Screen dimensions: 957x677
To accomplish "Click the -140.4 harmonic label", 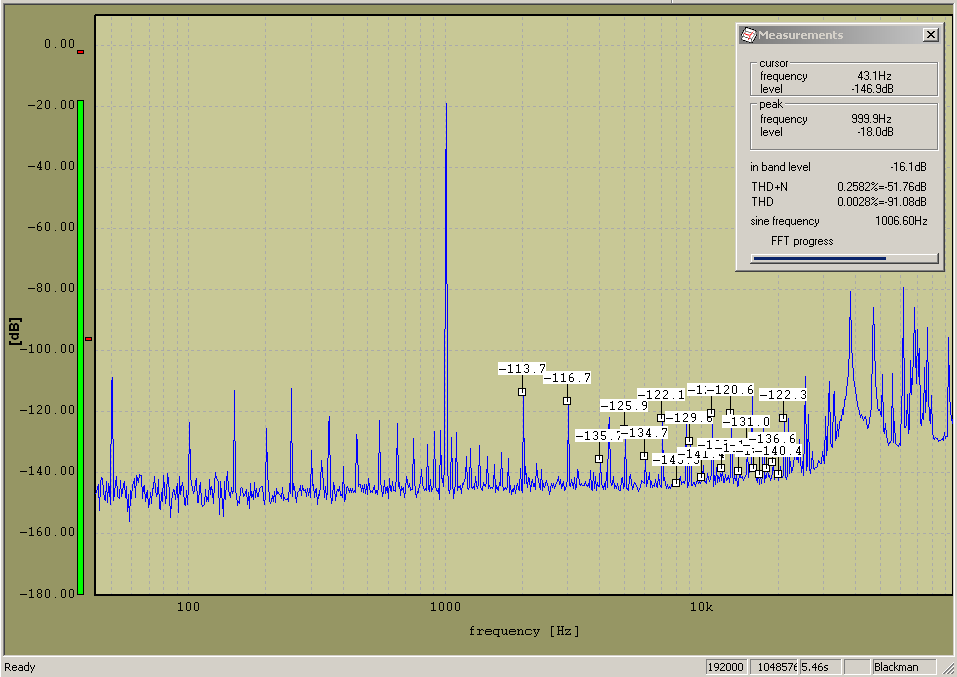I will 780,451.
